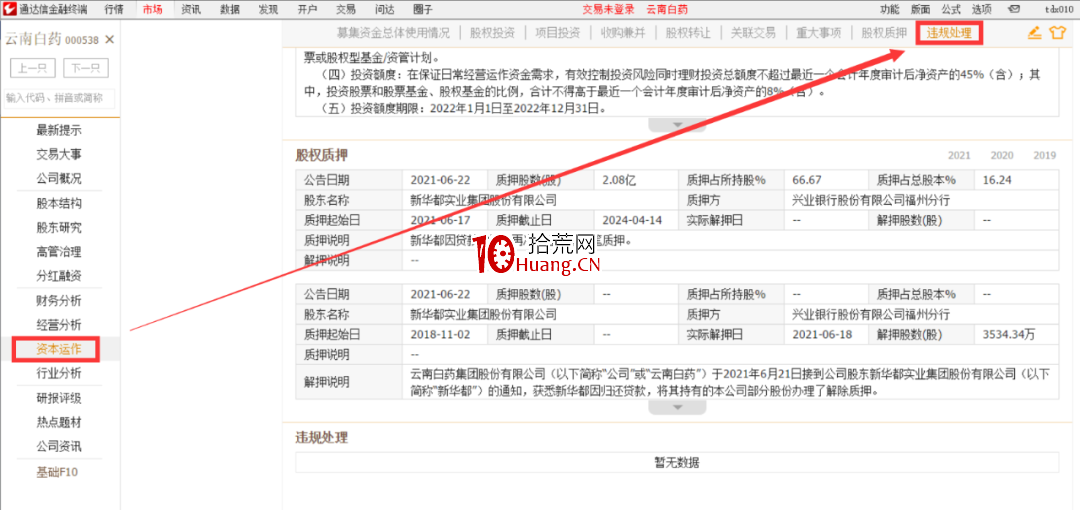The width and height of the screenshot is (1080, 510).
Task: Switch to 关联交易 tab
Action: [754, 33]
